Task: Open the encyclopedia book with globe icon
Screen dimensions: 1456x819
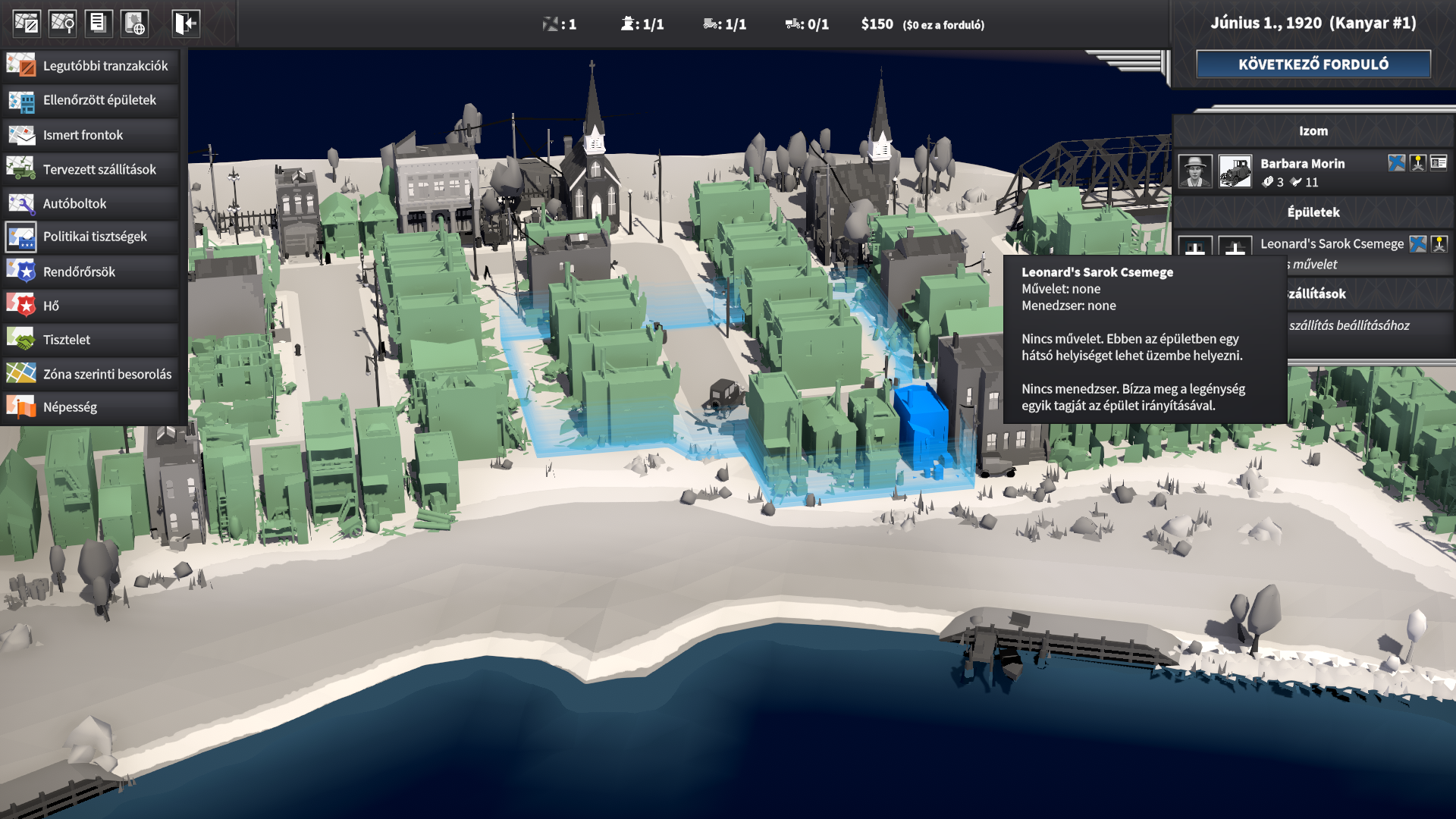Action: pyautogui.click(x=135, y=23)
